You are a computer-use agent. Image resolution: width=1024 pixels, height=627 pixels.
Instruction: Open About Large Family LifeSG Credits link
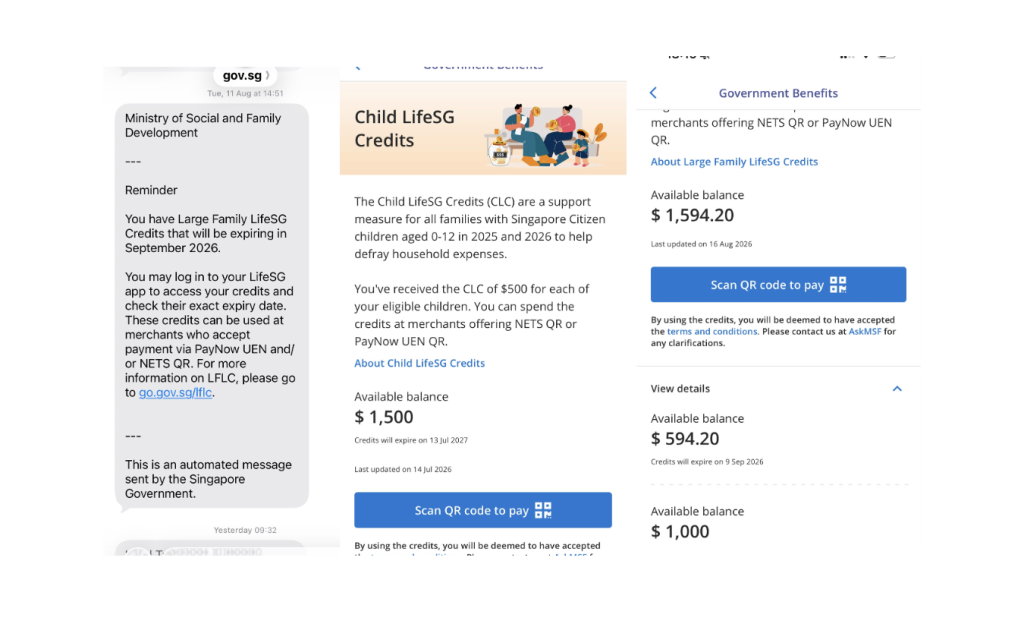pyautogui.click(x=734, y=161)
